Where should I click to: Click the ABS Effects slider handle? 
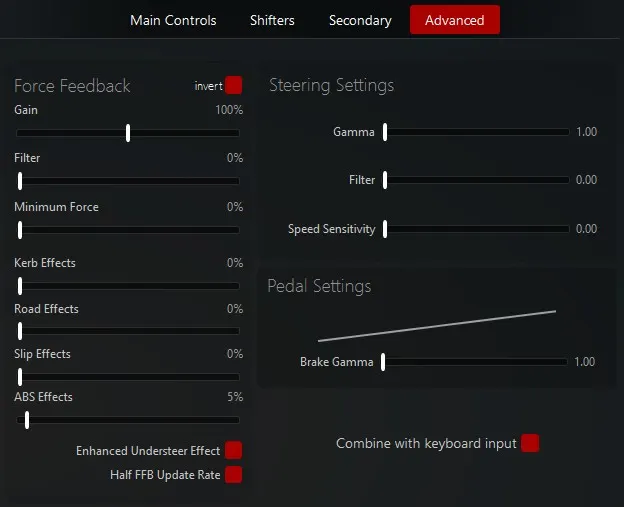coord(27,421)
